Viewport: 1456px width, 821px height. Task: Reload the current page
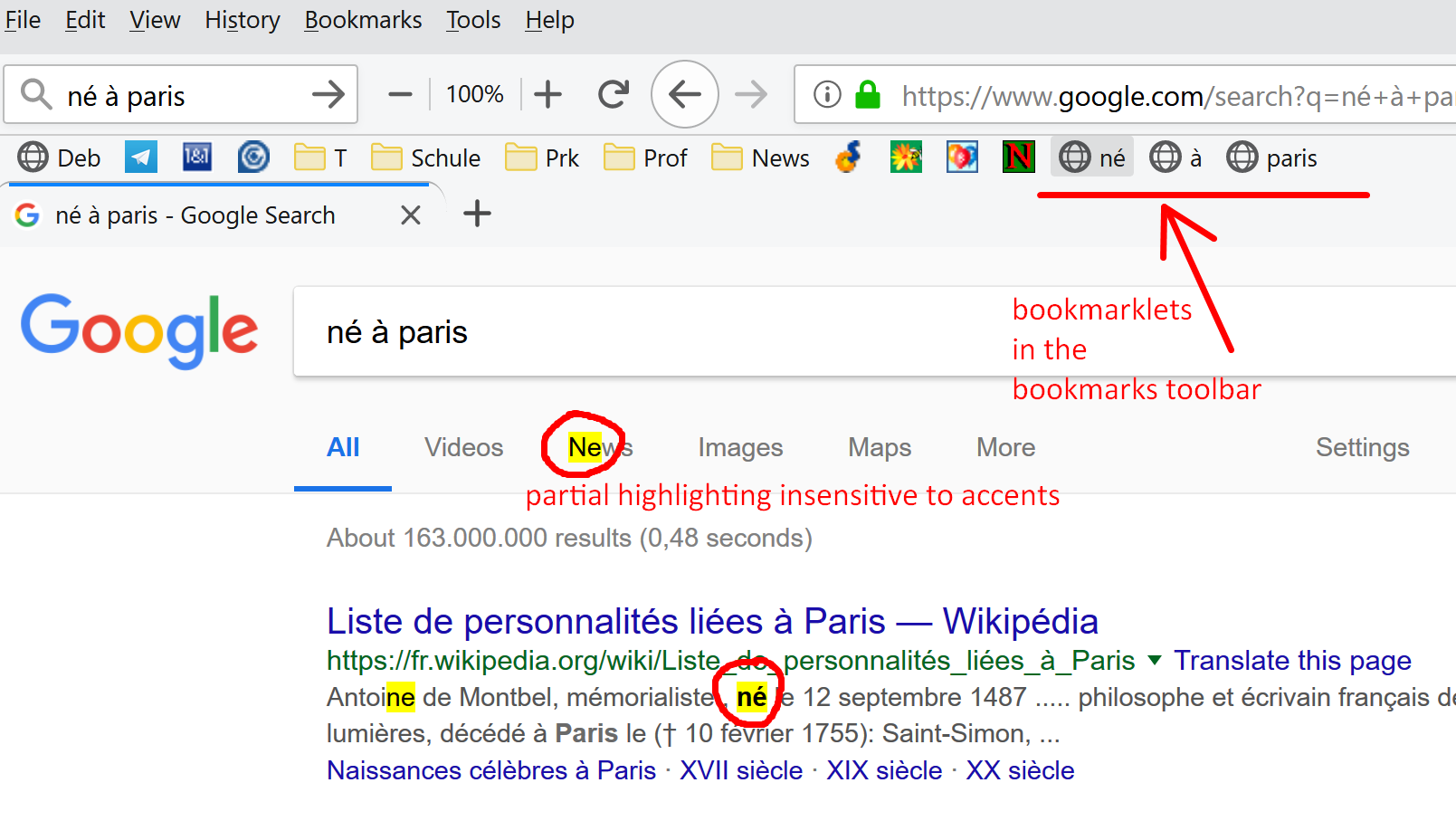click(x=614, y=94)
